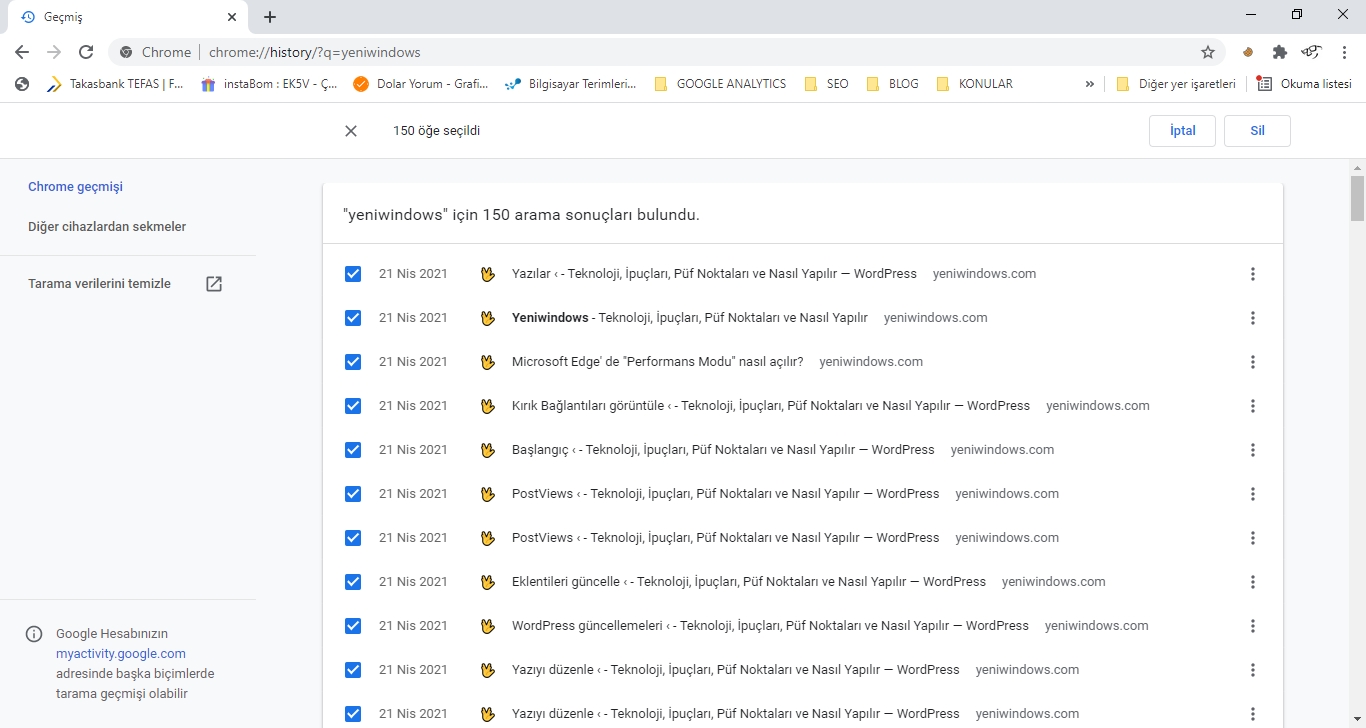Uncheck the Microsoft Edge Performans Modu entry

pyautogui.click(x=353, y=362)
